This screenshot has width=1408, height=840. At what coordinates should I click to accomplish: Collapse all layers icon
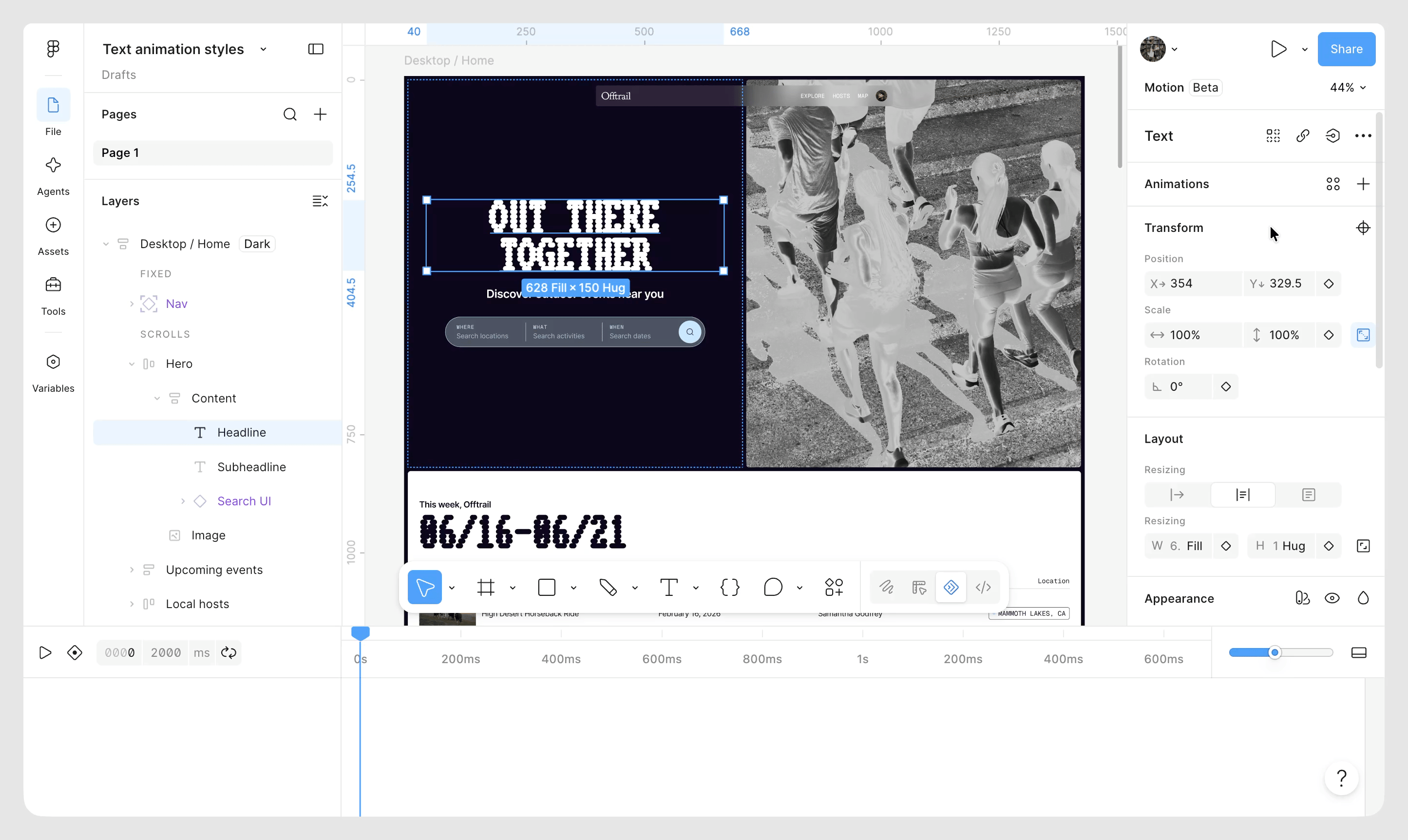click(x=320, y=201)
